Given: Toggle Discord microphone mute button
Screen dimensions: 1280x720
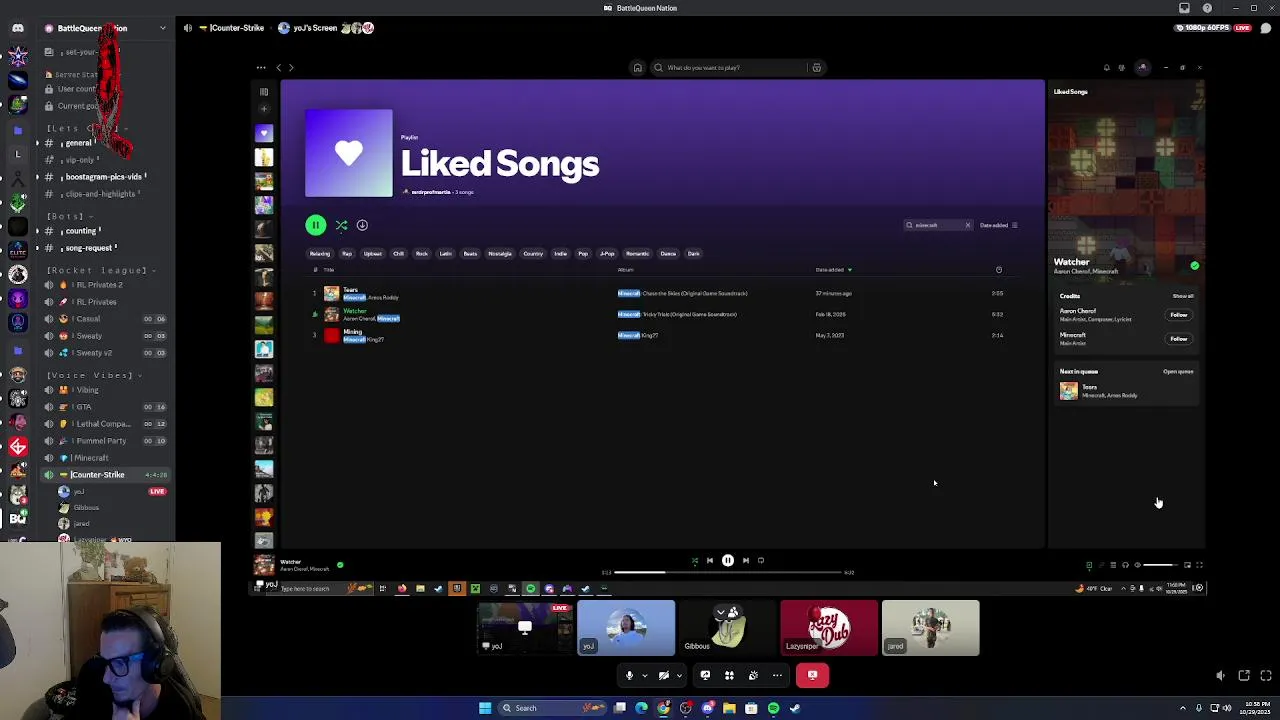Looking at the screenshot, I should (x=629, y=676).
